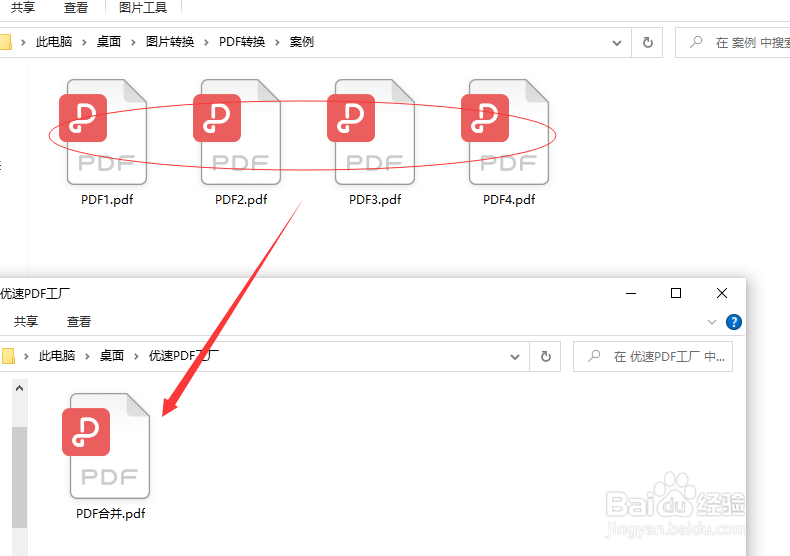Select the PDF2.pdf file icon
Image resolution: width=790 pixels, height=556 pixels.
[x=237, y=132]
